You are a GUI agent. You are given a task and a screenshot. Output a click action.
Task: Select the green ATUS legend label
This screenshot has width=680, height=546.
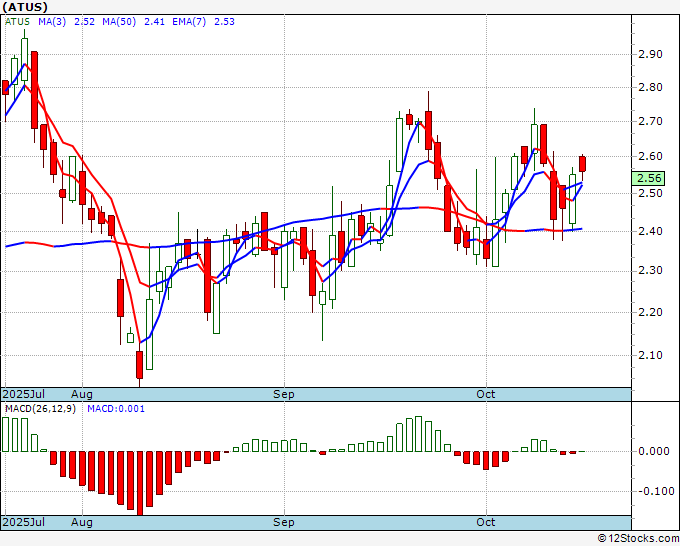[x=17, y=22]
